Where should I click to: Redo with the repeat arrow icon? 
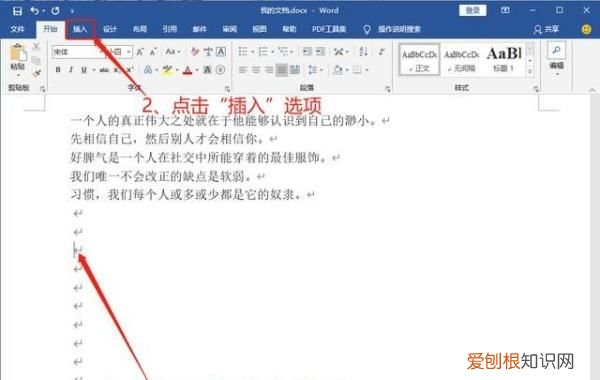click(x=55, y=11)
